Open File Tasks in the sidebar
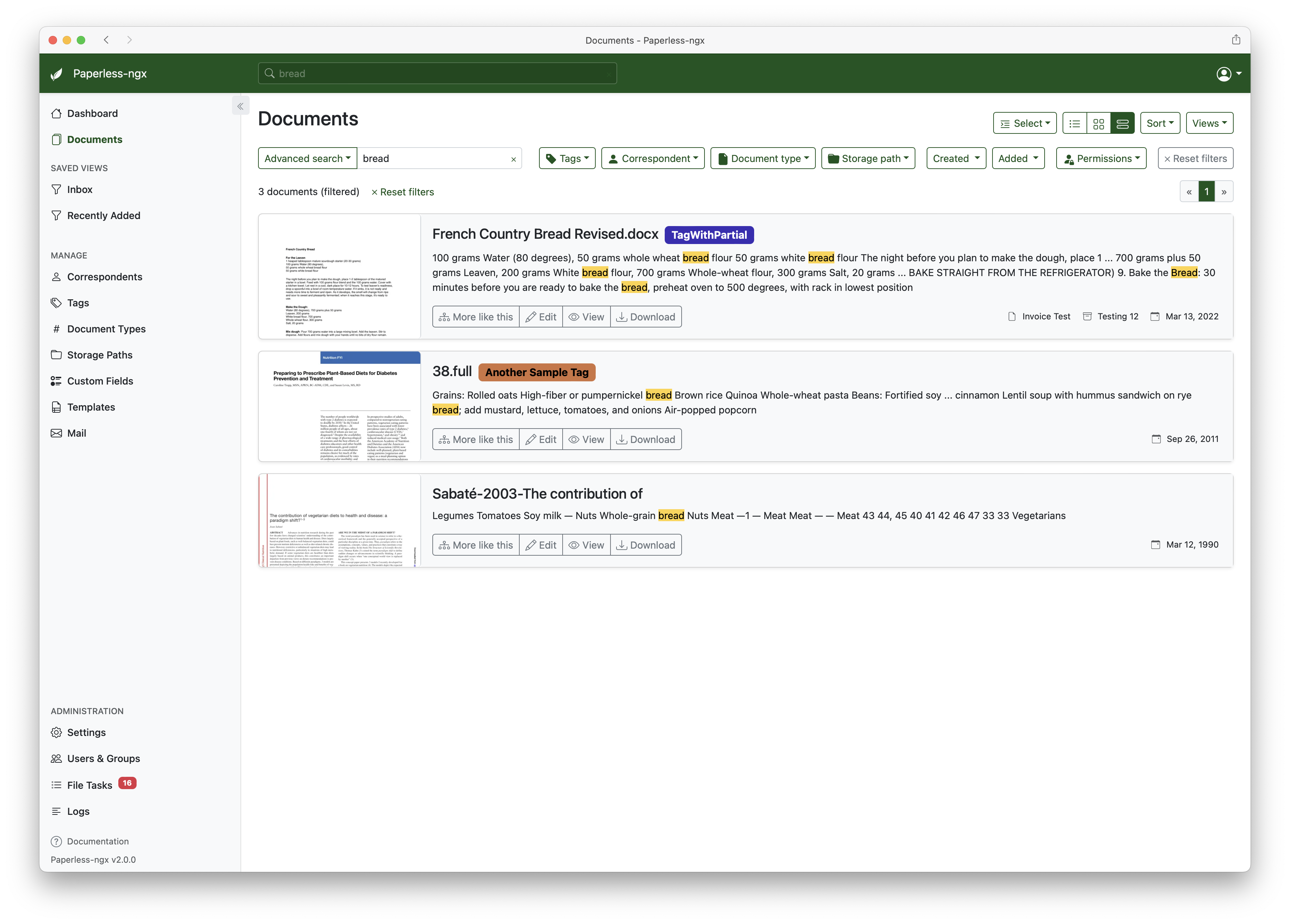This screenshot has height=924, width=1290. click(x=90, y=785)
